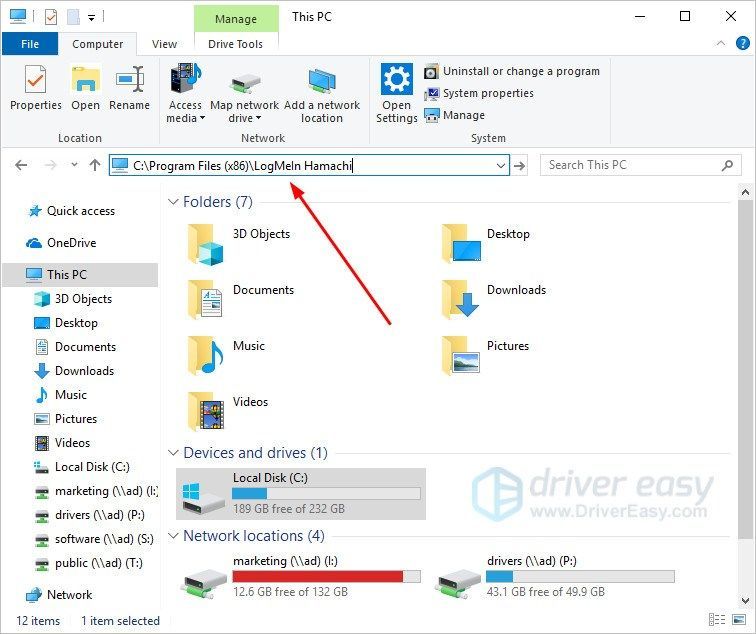This screenshot has width=756, height=634.
Task: Select the Drive Tools tab
Action: point(235,44)
